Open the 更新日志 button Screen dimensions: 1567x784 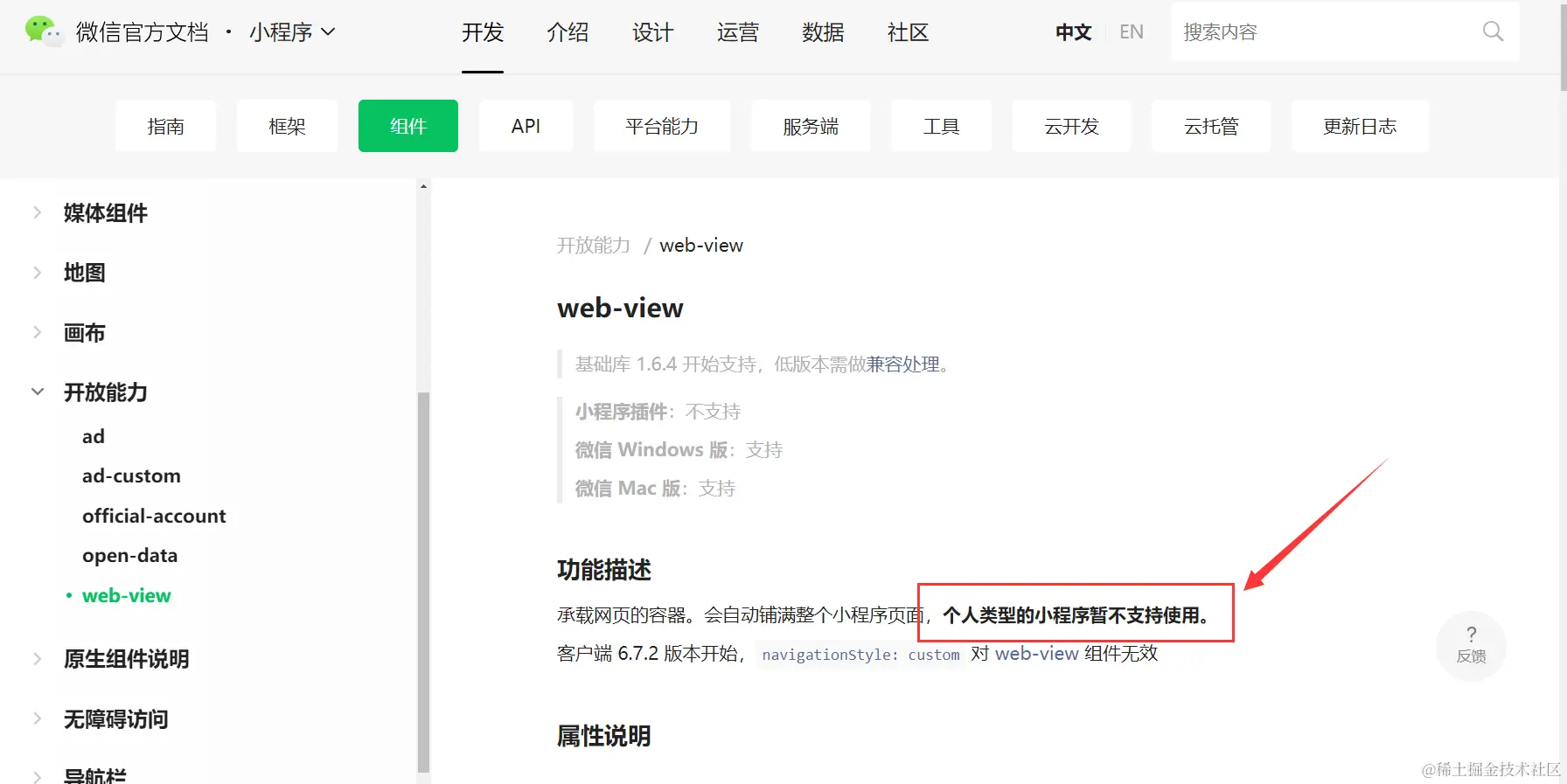click(1360, 126)
